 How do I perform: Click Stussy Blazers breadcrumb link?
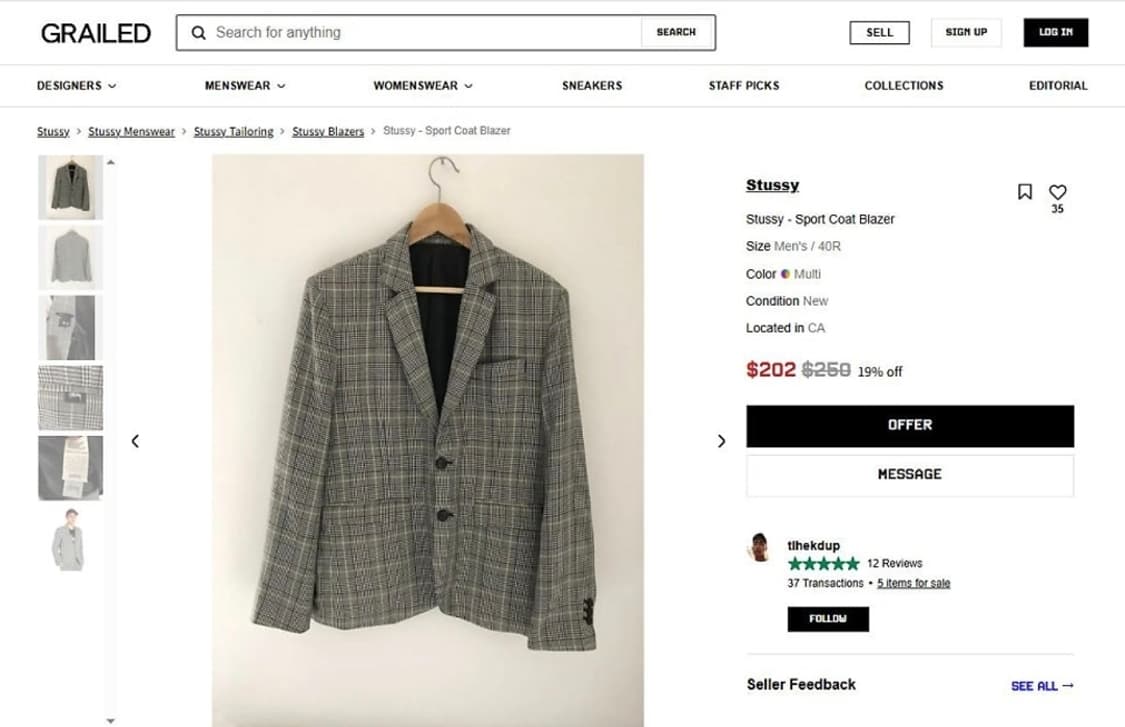(328, 131)
